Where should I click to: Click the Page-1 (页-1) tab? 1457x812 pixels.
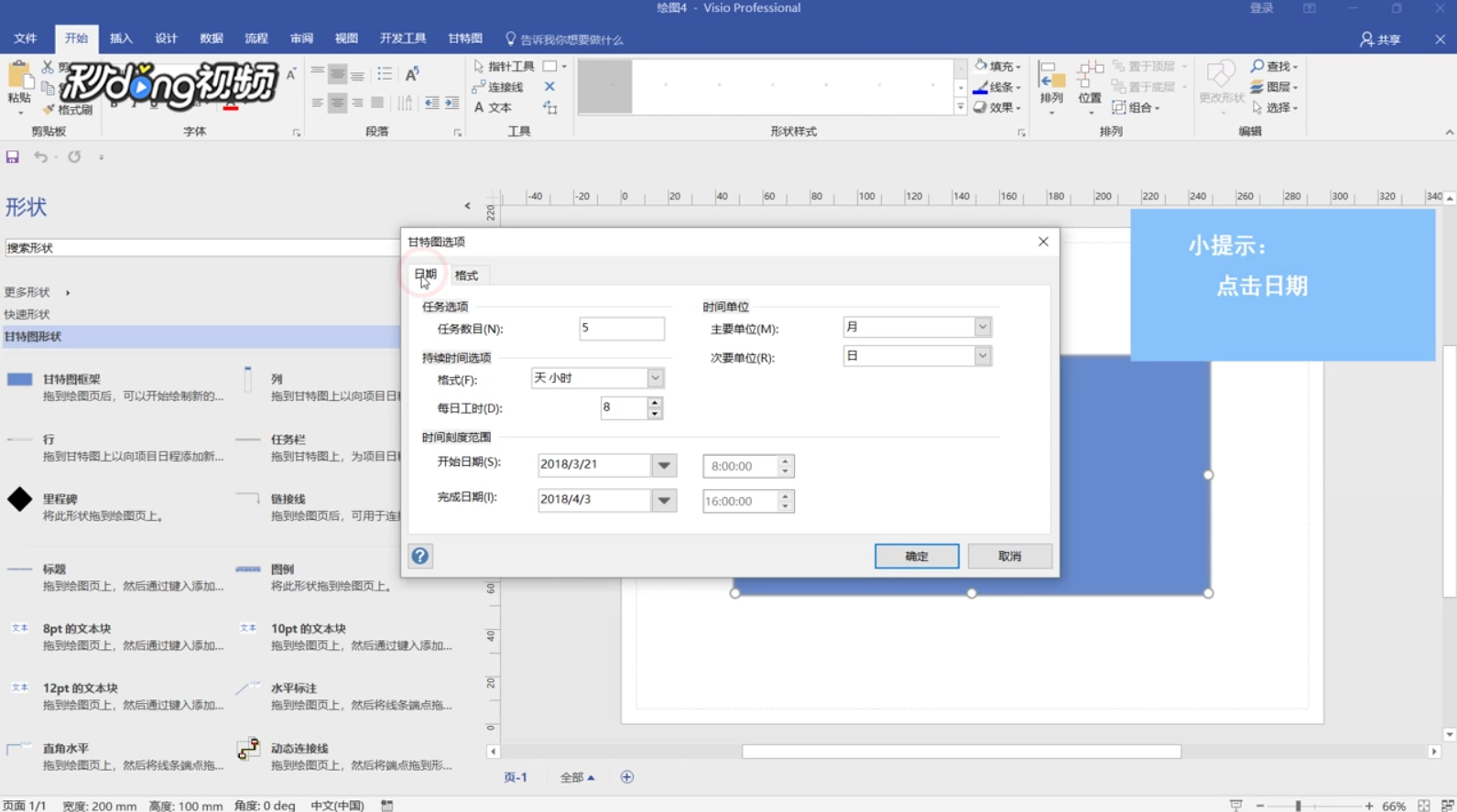(516, 777)
